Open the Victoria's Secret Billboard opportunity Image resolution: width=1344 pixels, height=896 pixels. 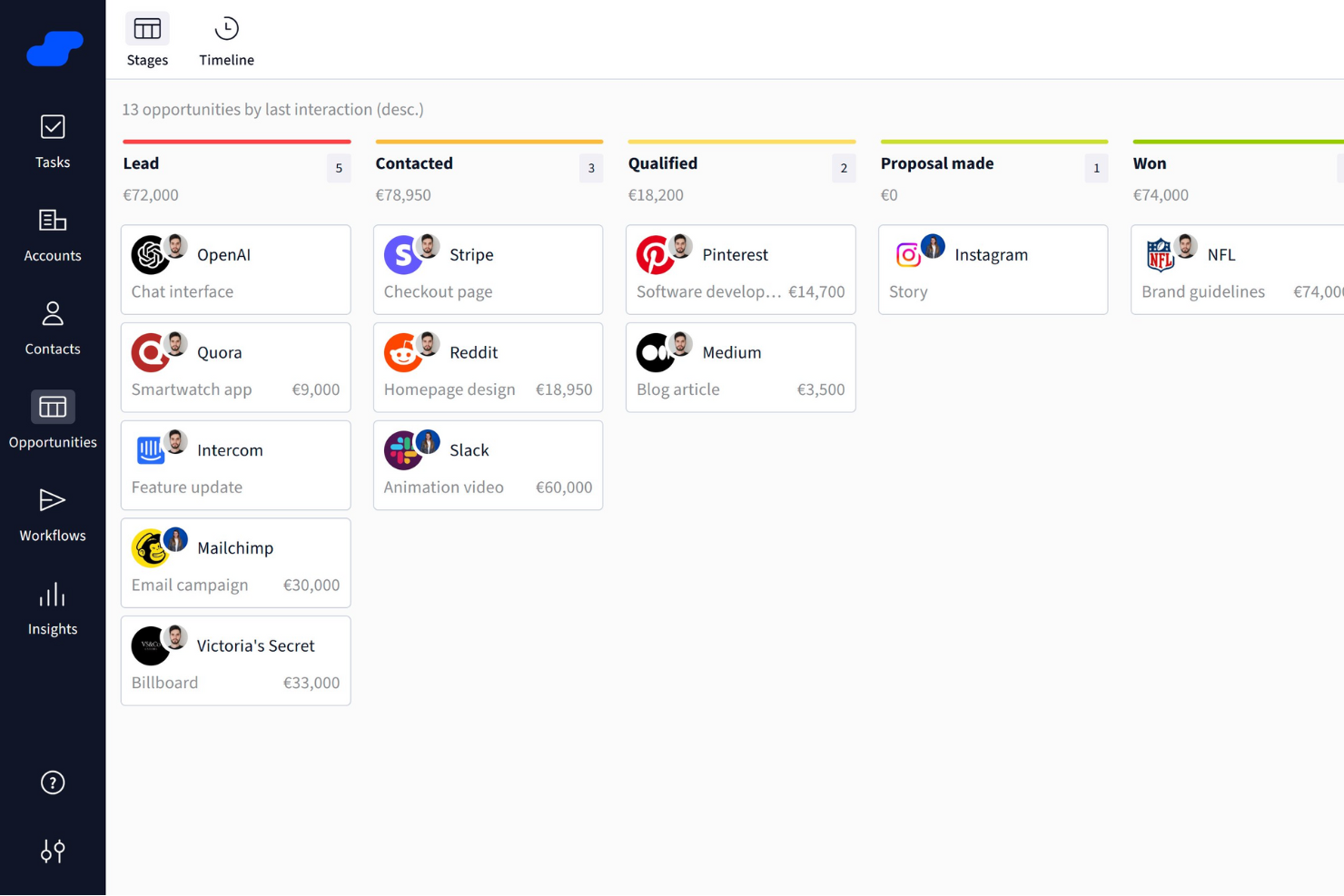pos(235,661)
